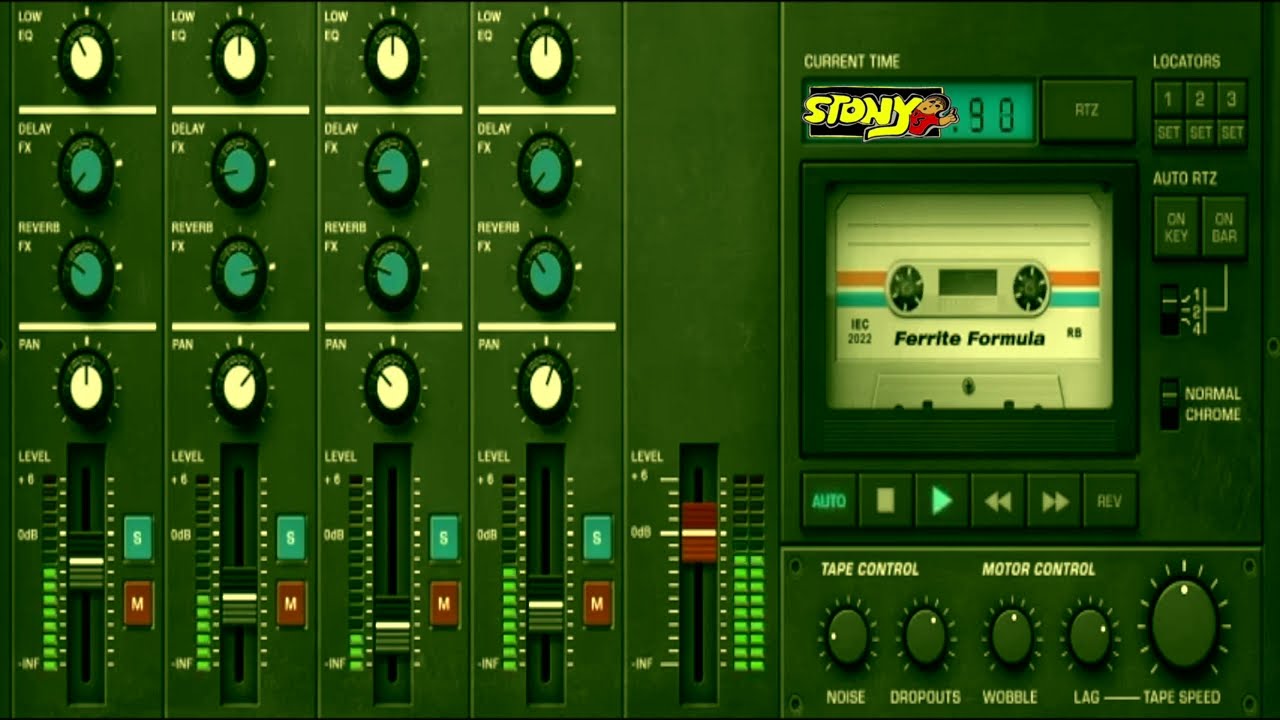The width and height of the screenshot is (1280, 720).
Task: Solo channel 4
Action: point(597,538)
